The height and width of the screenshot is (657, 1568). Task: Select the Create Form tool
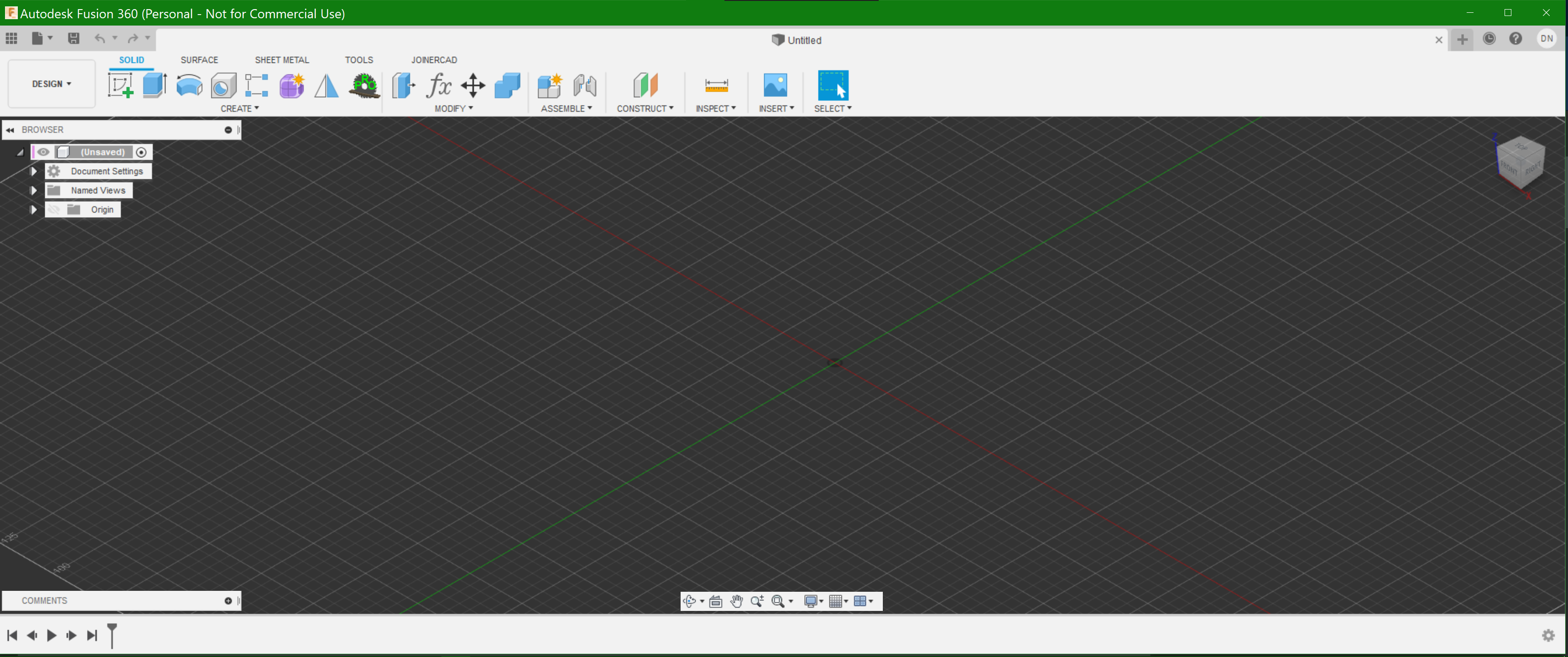point(292,85)
